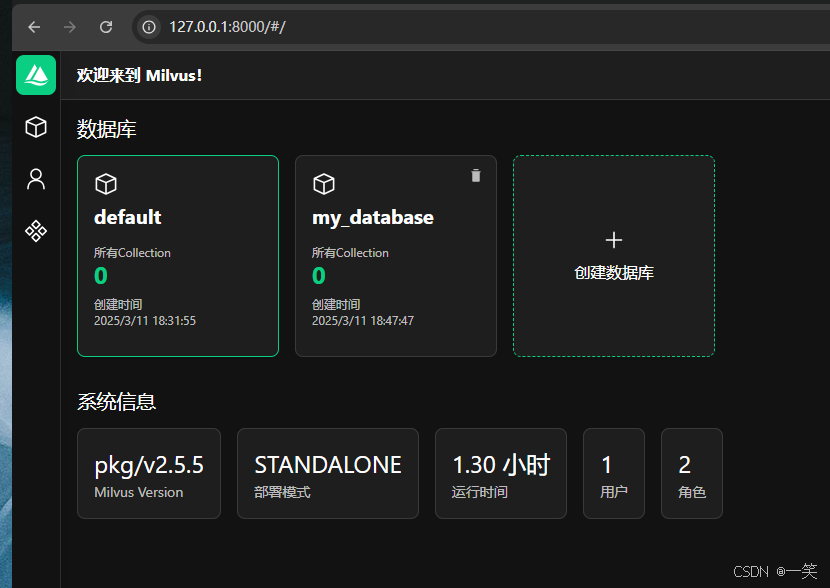Reload the browser page
This screenshot has height=588, width=830.
(x=106, y=26)
